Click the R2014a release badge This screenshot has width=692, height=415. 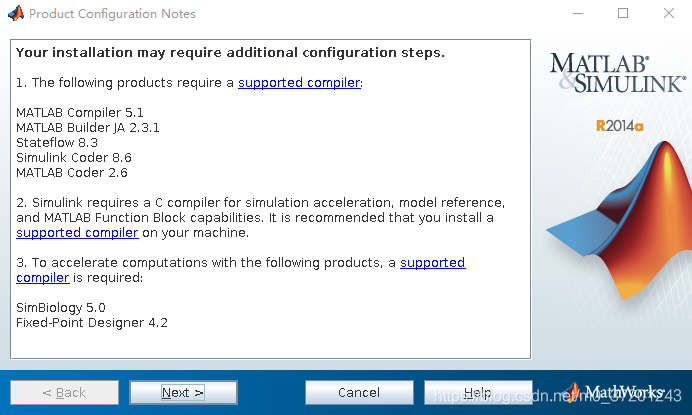[x=621, y=126]
